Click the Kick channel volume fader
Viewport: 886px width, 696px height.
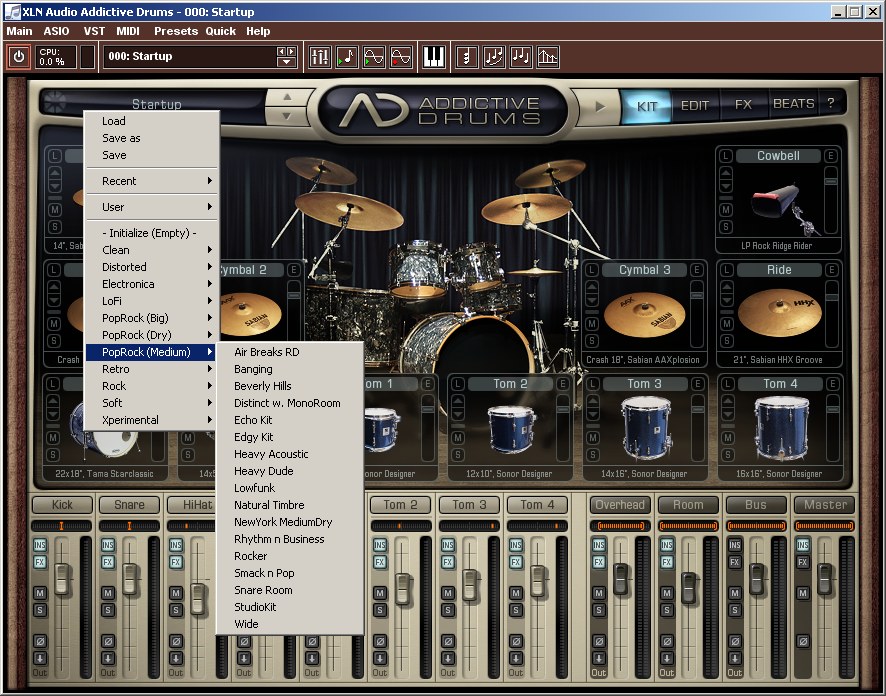pyautogui.click(x=62, y=578)
